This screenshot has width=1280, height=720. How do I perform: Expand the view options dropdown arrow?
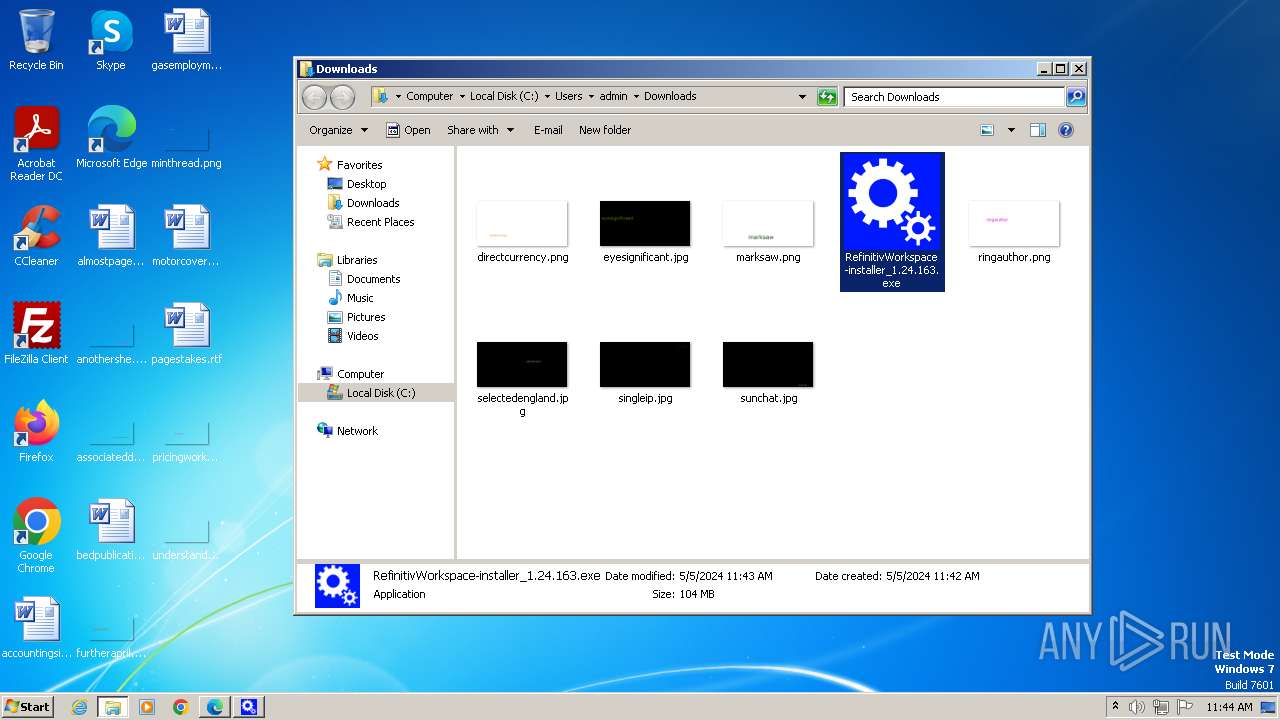click(x=1011, y=130)
